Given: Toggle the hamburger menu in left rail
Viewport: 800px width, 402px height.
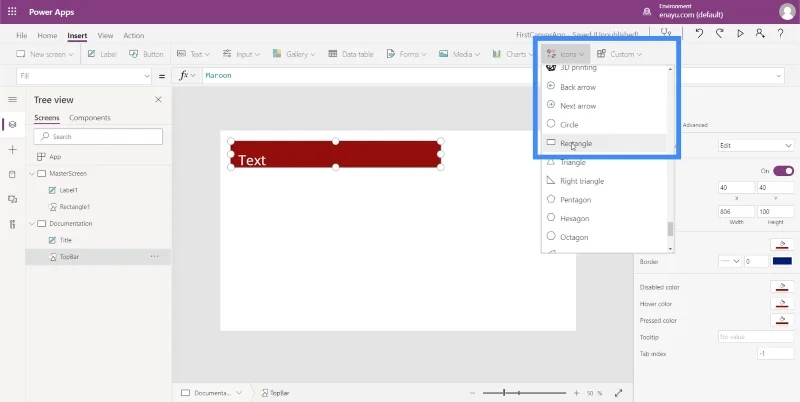Looking at the screenshot, I should [x=13, y=99].
